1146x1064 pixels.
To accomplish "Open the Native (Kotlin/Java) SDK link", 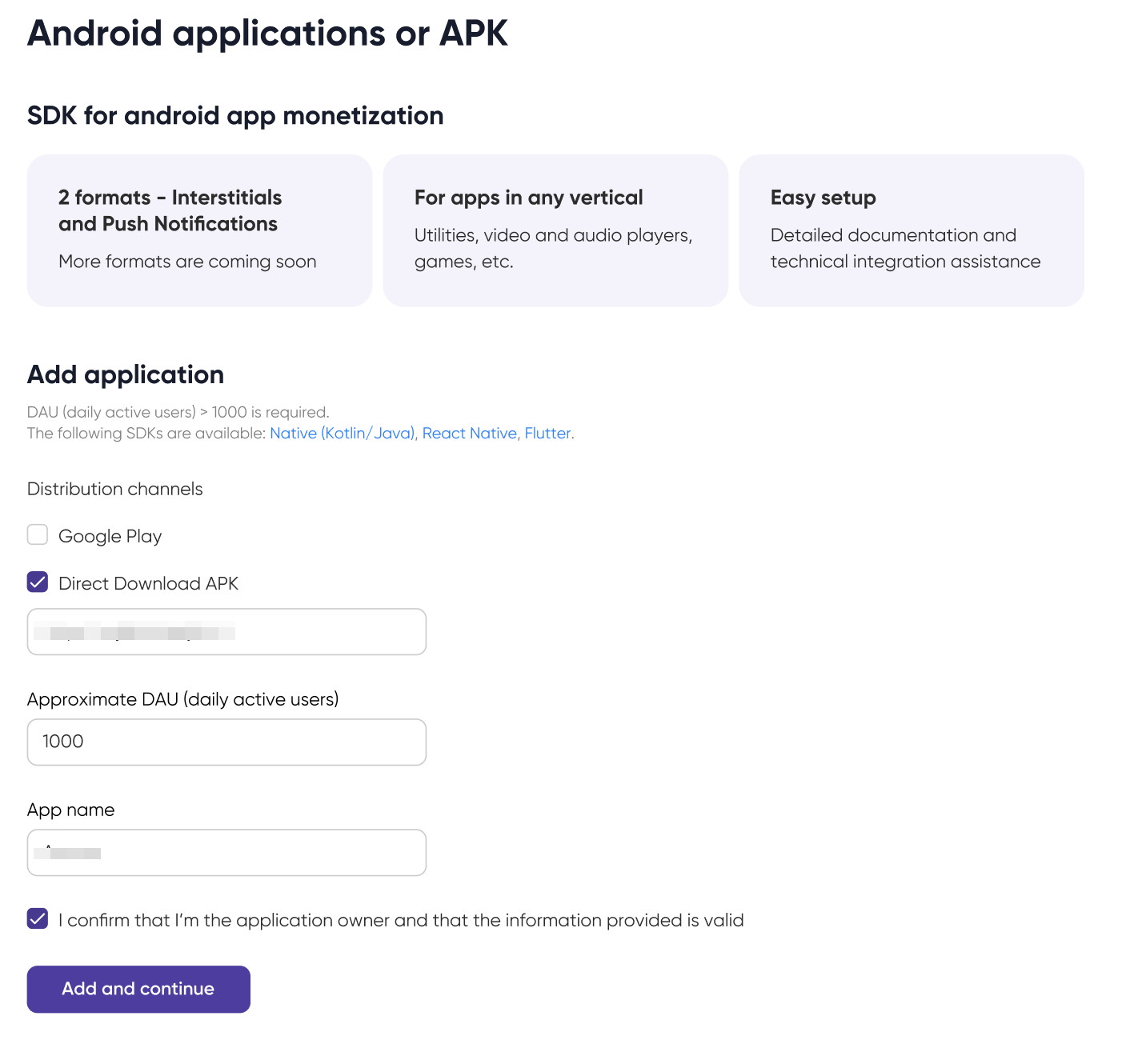I will (x=342, y=434).
